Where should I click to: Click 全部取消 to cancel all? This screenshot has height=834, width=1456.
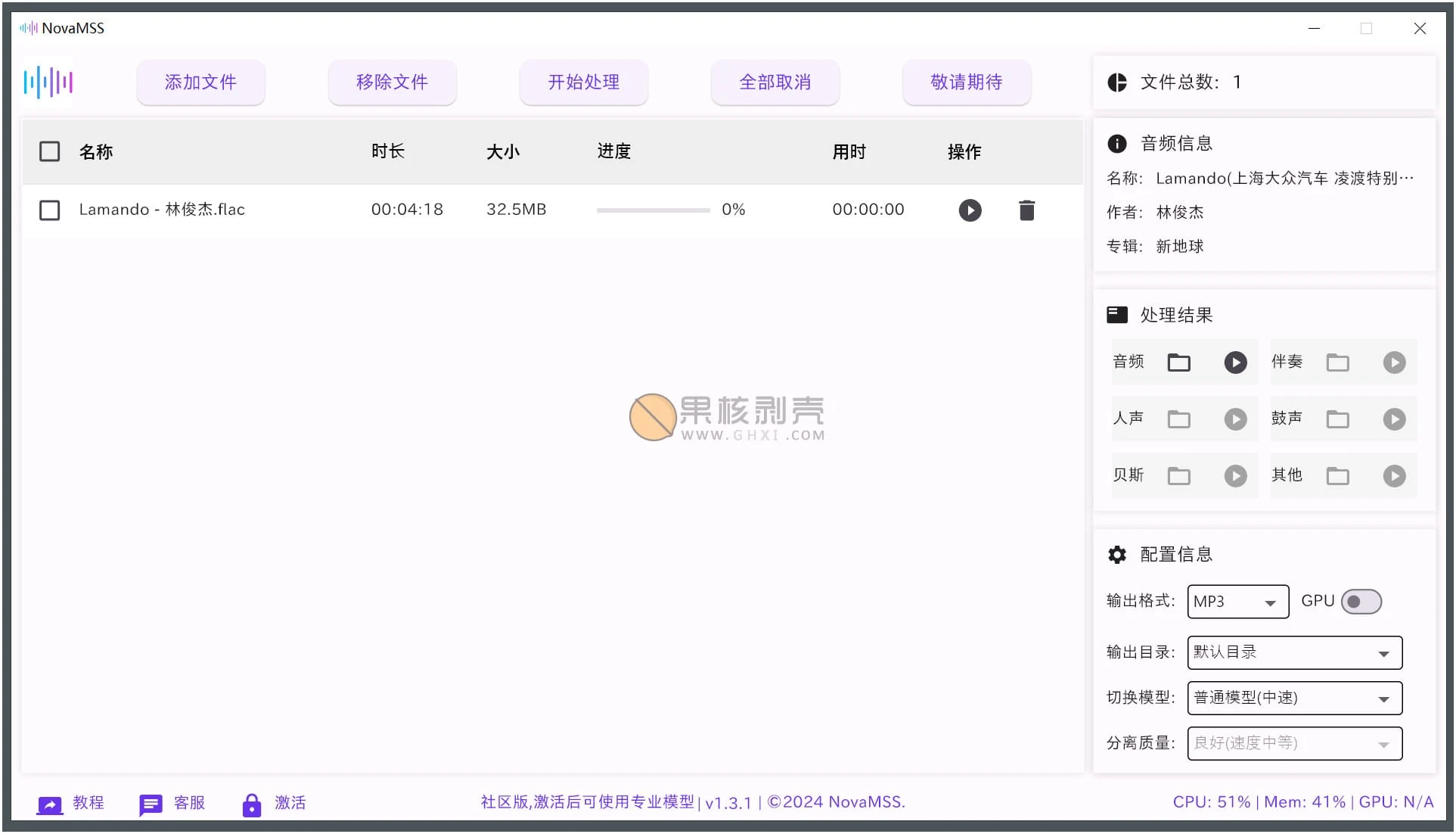click(775, 82)
